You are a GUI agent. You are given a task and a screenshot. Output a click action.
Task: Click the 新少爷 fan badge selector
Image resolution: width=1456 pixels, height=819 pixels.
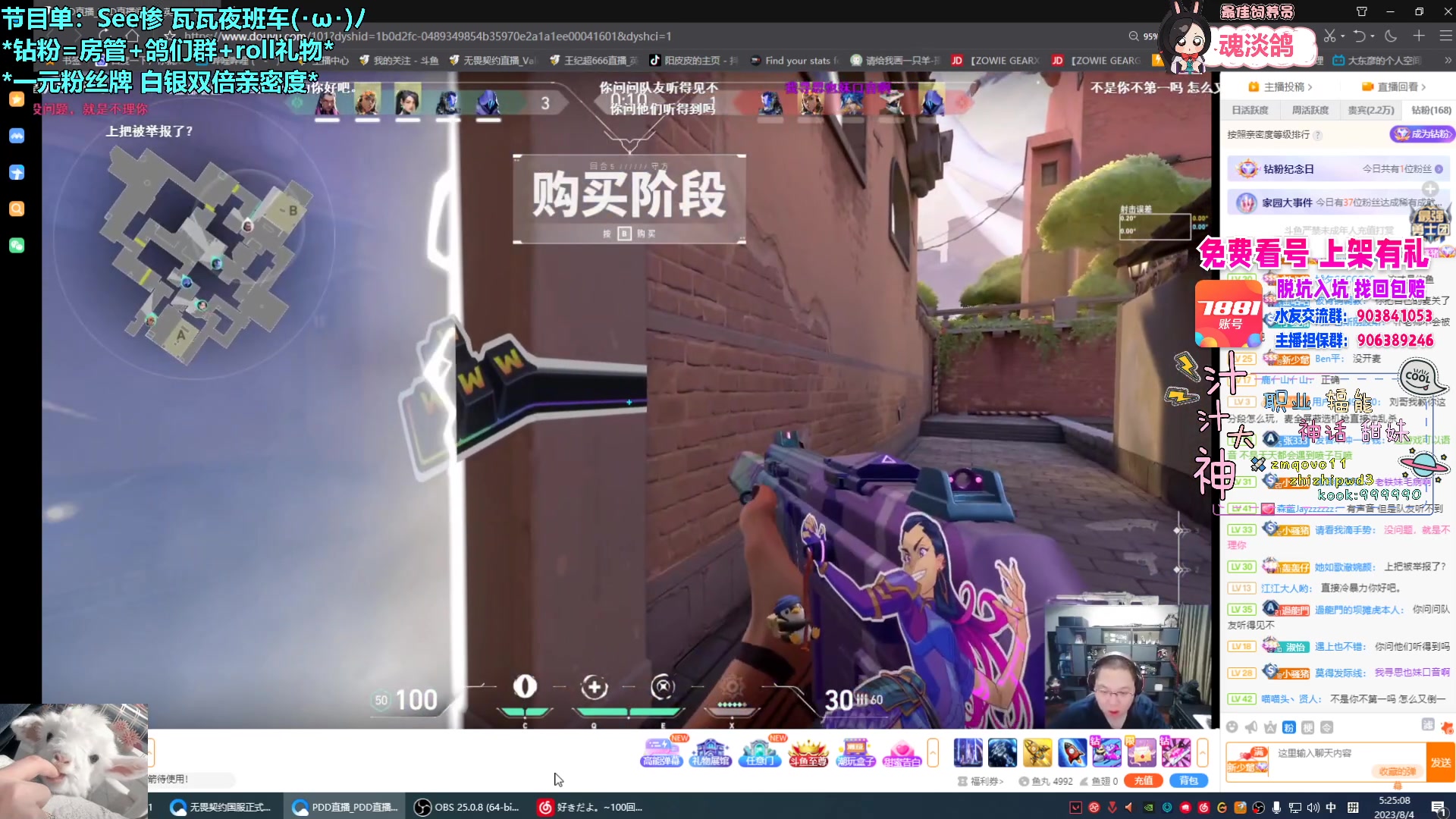click(x=1247, y=761)
